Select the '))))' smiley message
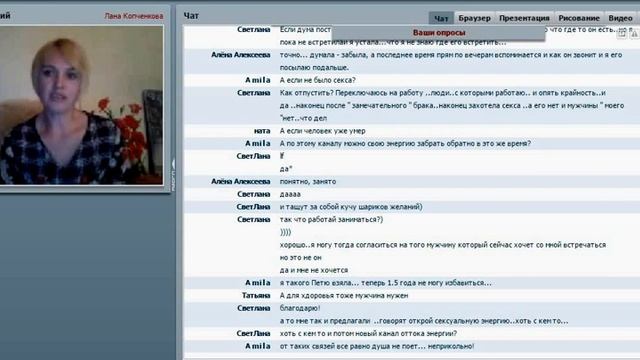 (285, 232)
